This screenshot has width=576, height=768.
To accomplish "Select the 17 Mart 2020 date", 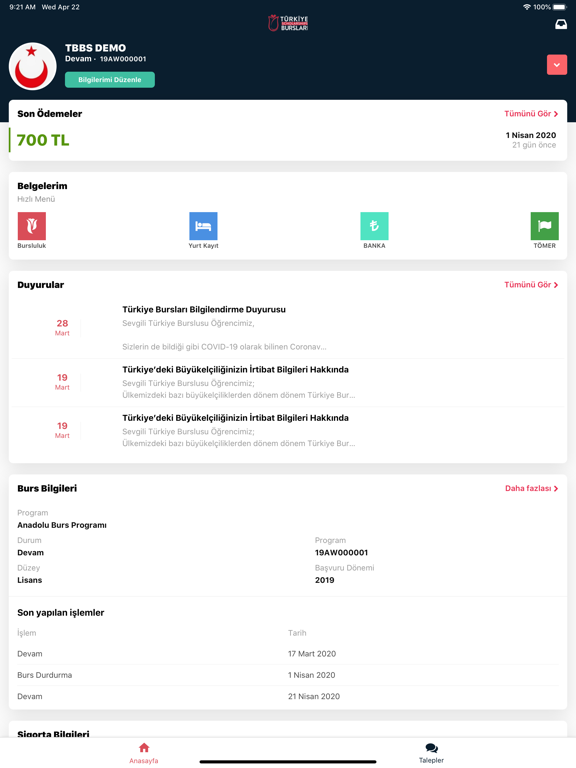I will click(x=312, y=654).
